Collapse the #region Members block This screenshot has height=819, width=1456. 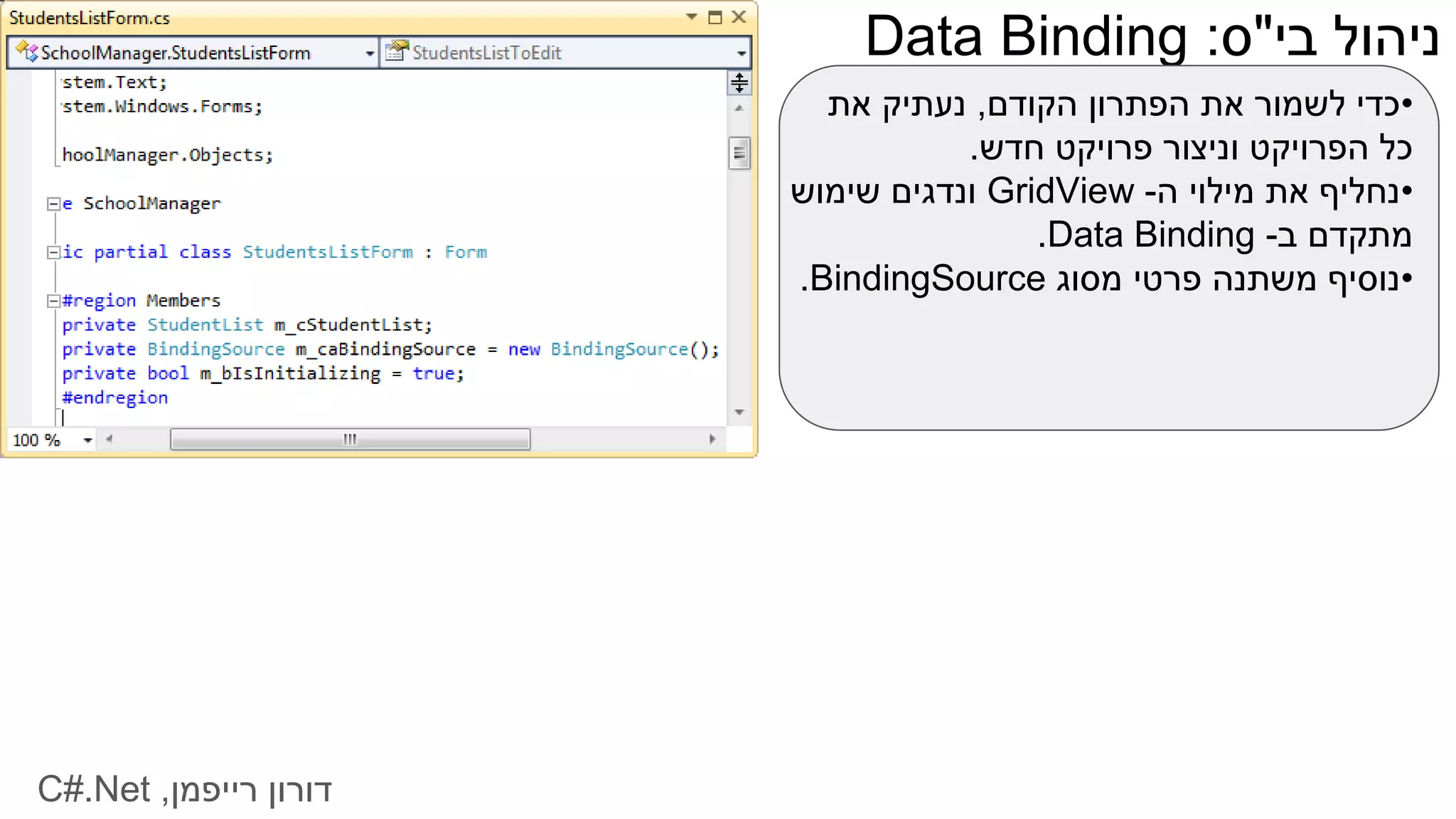coord(53,301)
